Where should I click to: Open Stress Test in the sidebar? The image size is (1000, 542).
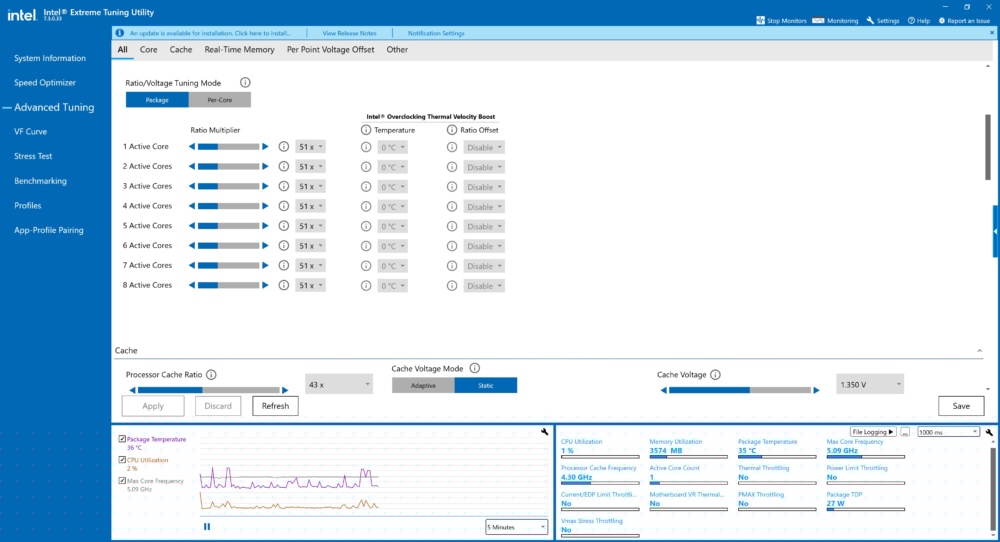(33, 156)
